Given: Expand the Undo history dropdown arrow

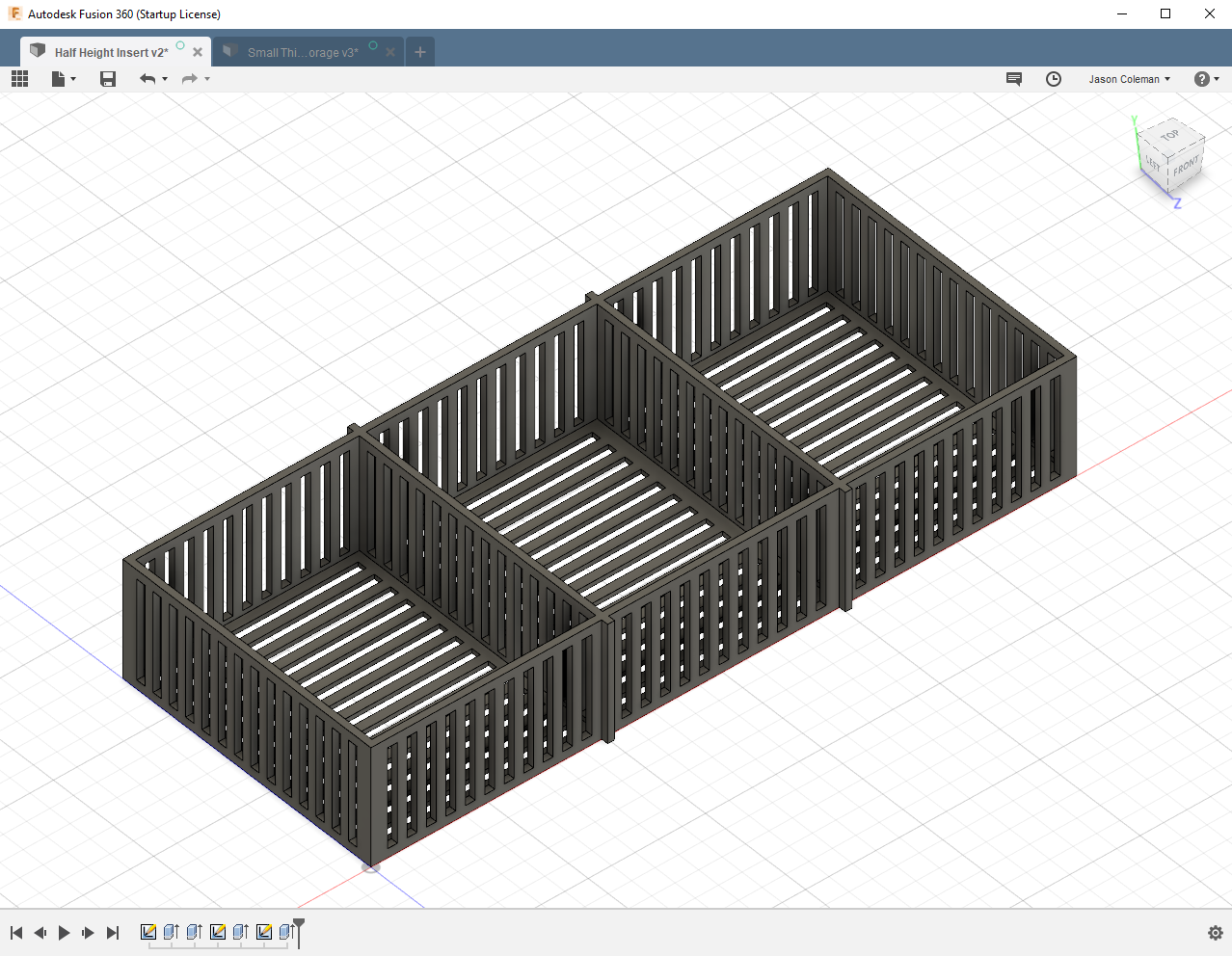Looking at the screenshot, I should click(164, 79).
